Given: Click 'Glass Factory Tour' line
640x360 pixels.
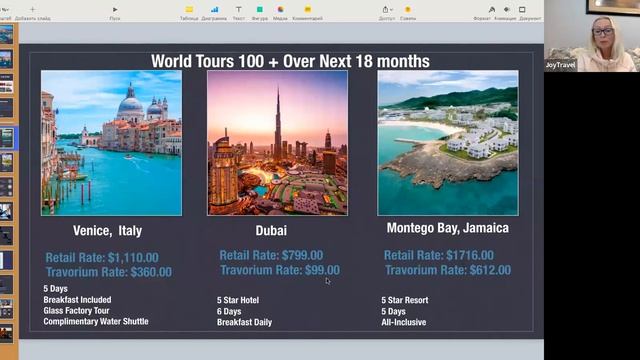Looking at the screenshot, I should pos(76,311).
